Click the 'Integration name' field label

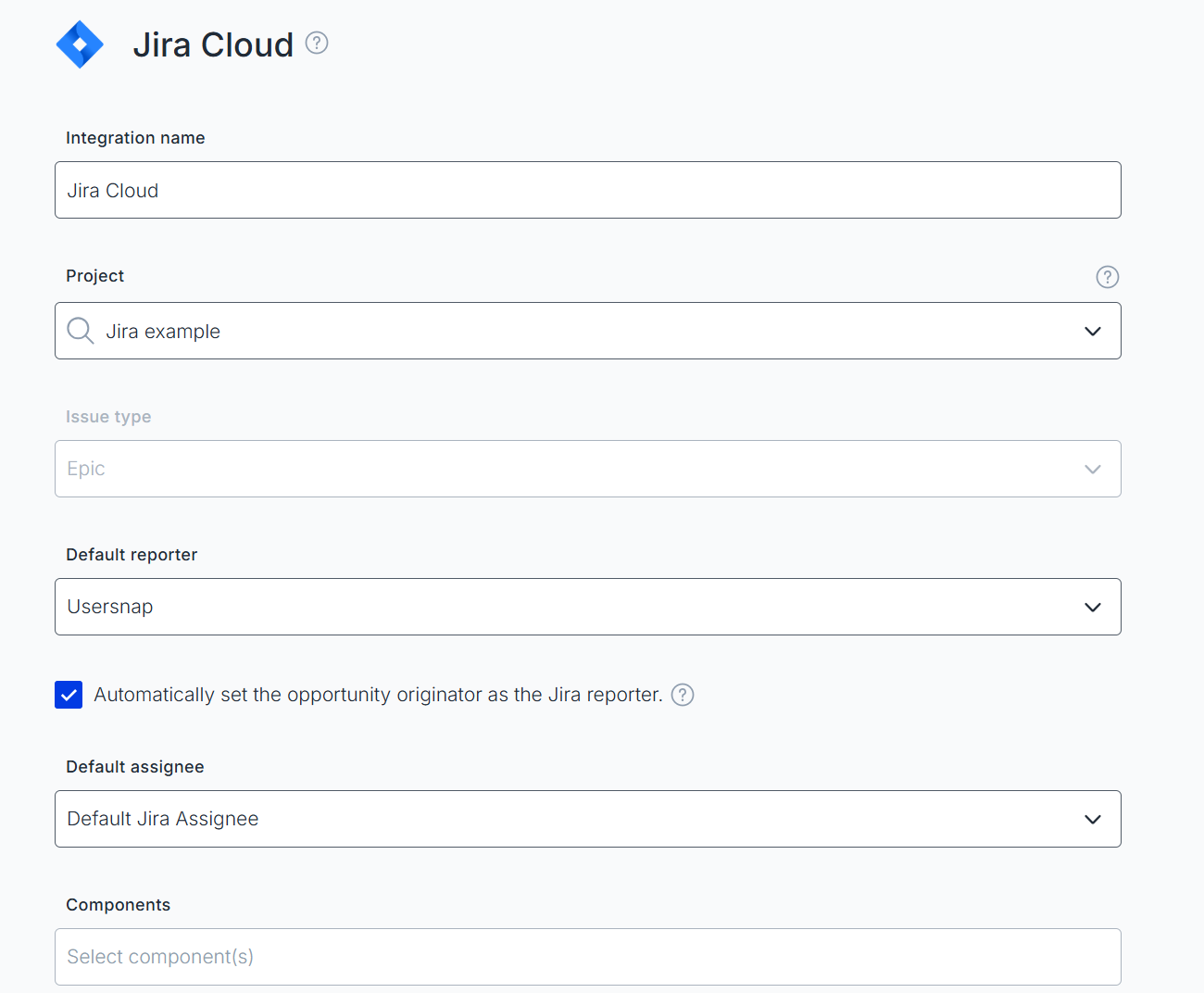click(135, 138)
